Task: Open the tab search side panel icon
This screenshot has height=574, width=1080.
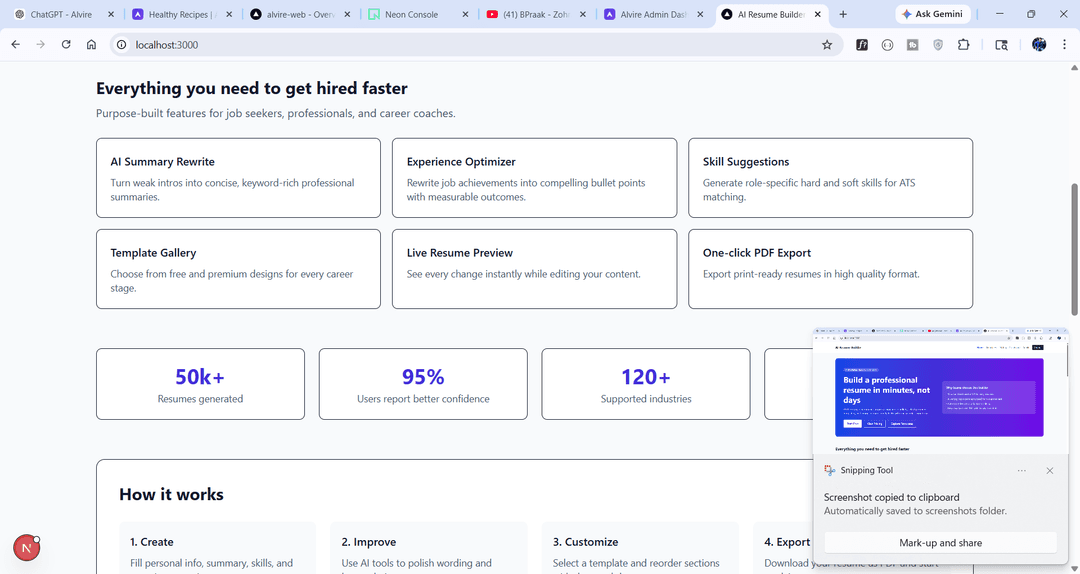Action: [x=1001, y=45]
